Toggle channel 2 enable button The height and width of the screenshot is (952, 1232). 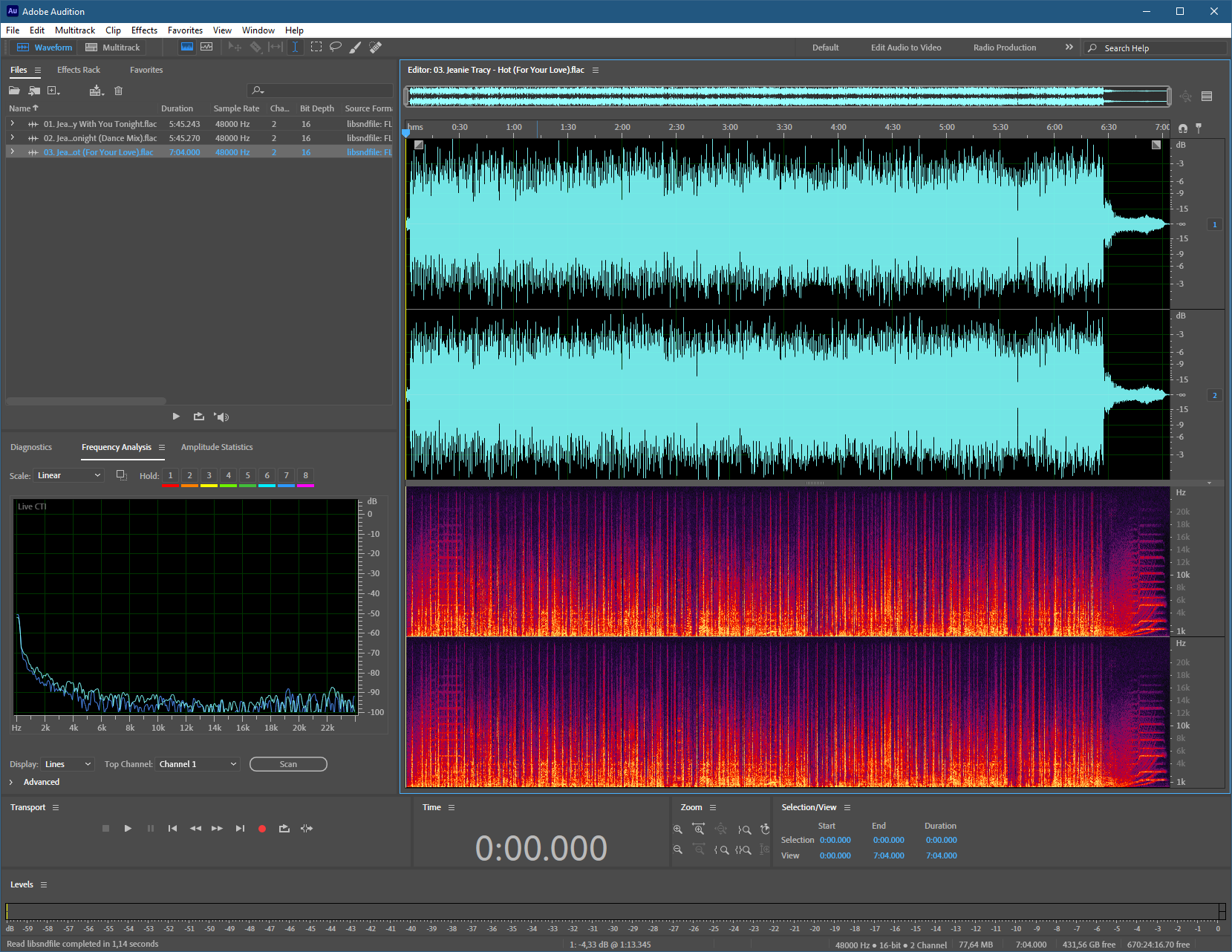pyautogui.click(x=1215, y=395)
